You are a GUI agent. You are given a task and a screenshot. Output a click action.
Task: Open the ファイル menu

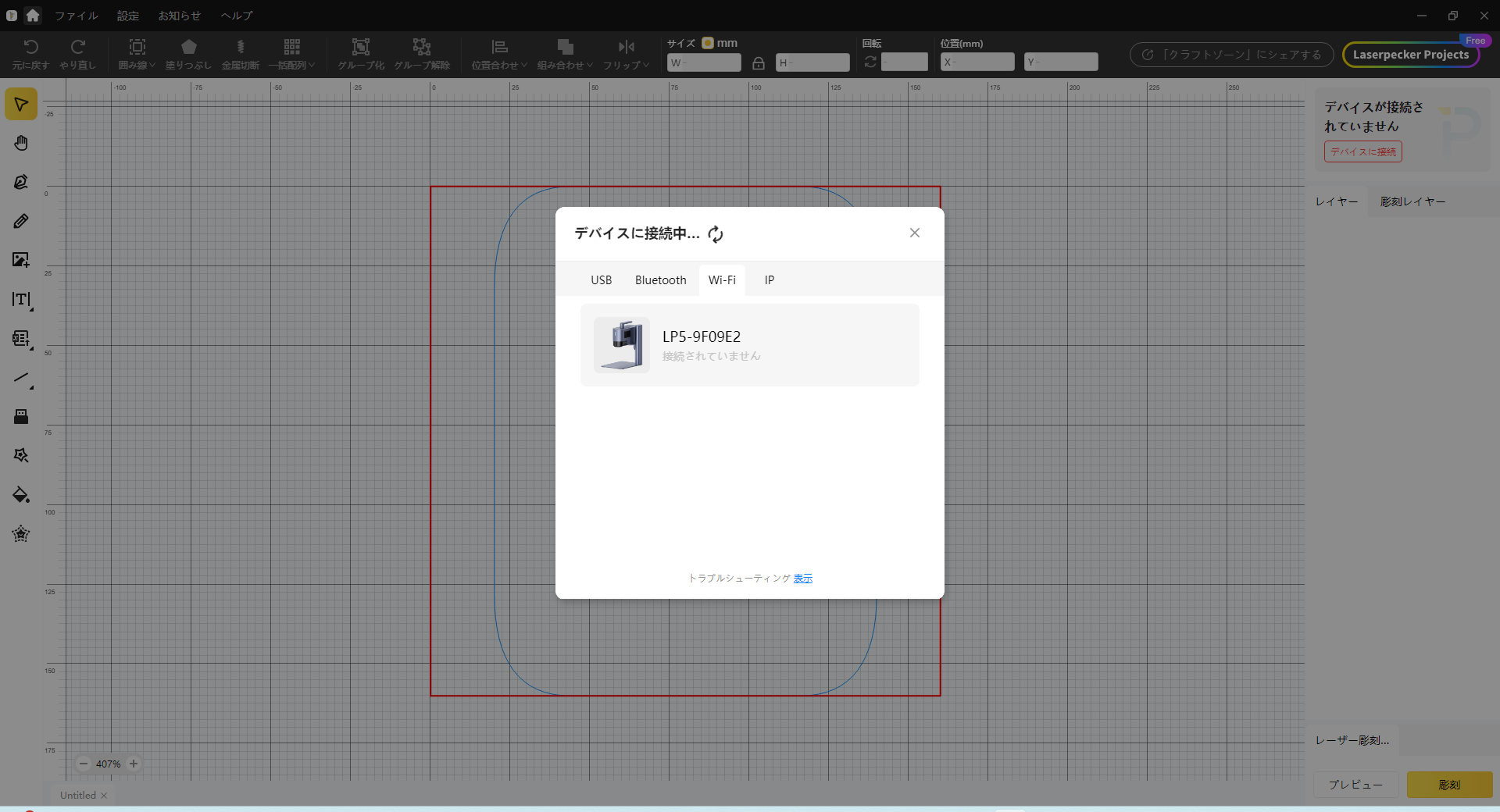pos(76,16)
